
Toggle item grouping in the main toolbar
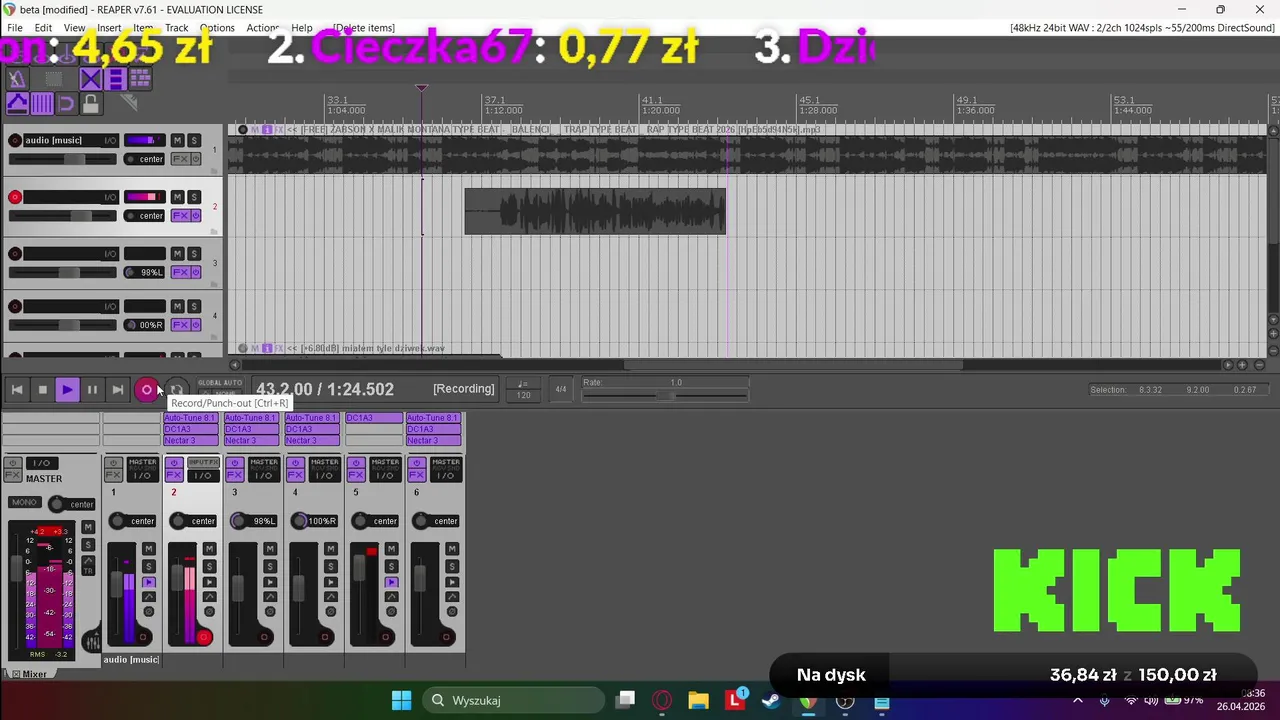[116, 79]
